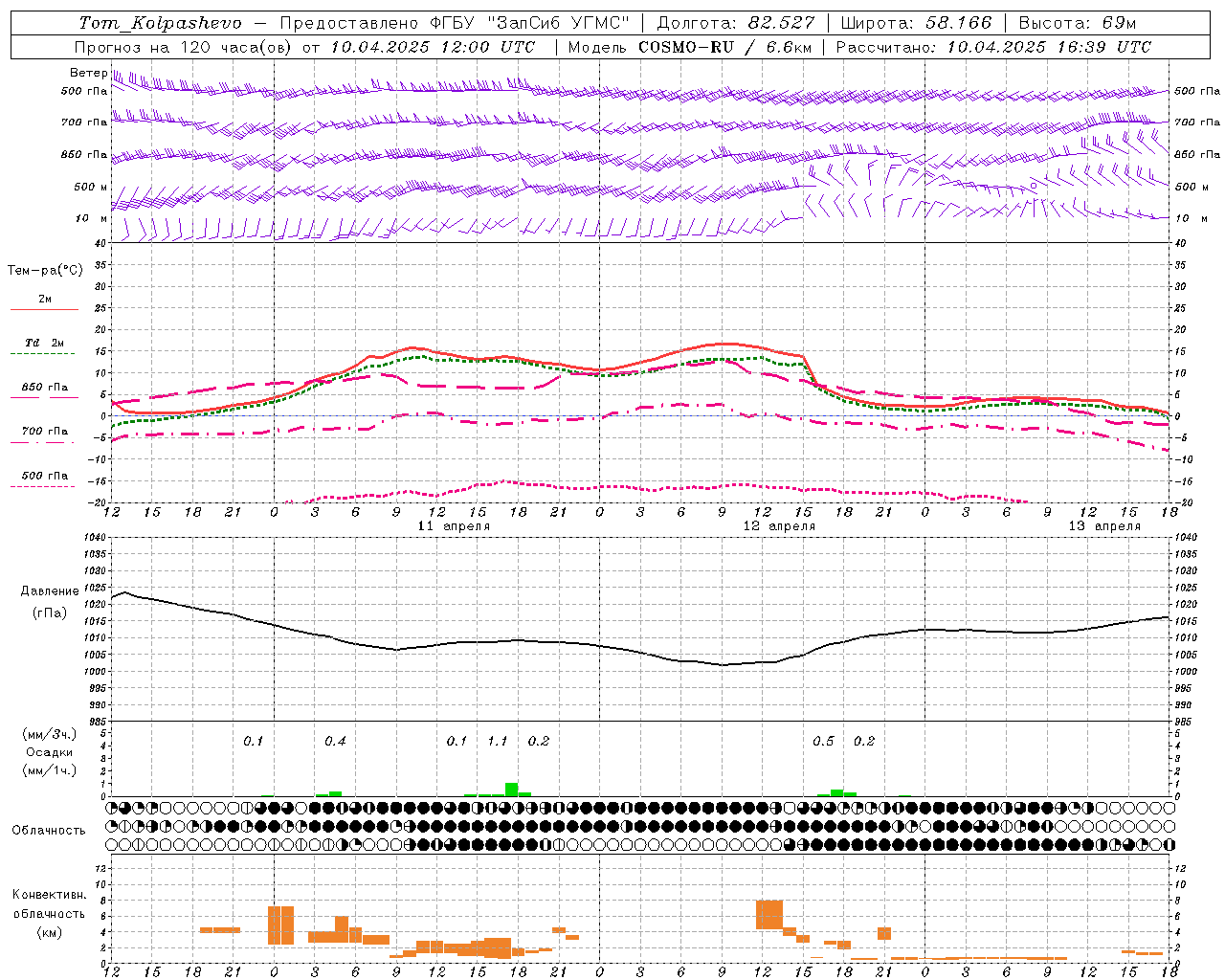Click the Облачность row label
Viewport: 1225px width, 980px height.
coord(49,831)
